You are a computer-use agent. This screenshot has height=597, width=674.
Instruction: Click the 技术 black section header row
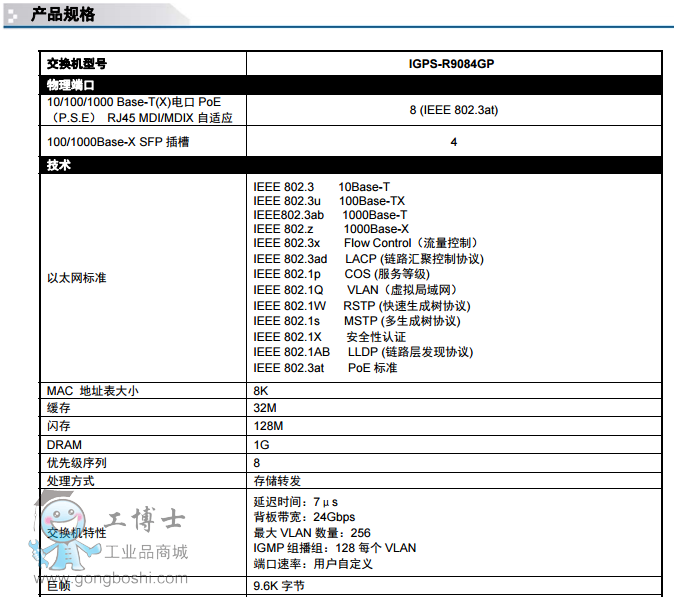pyautogui.click(x=59, y=165)
